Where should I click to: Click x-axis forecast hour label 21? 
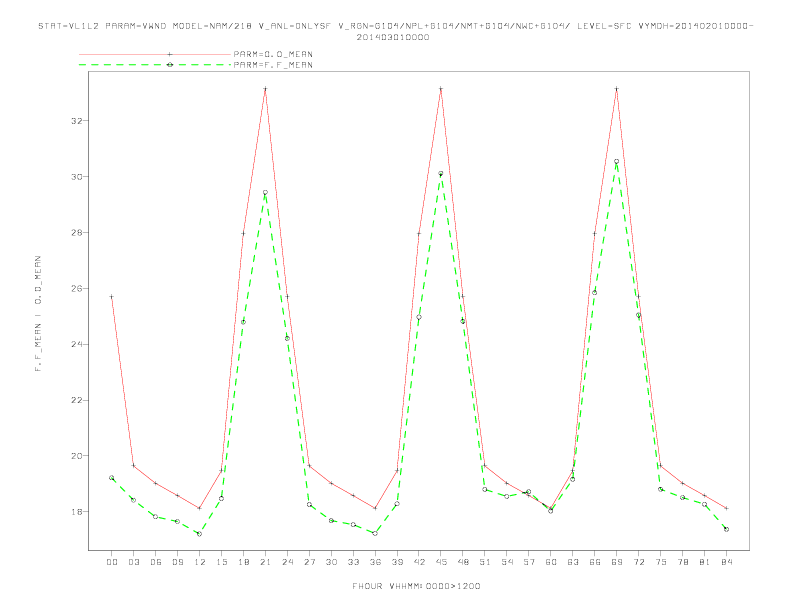pos(265,562)
